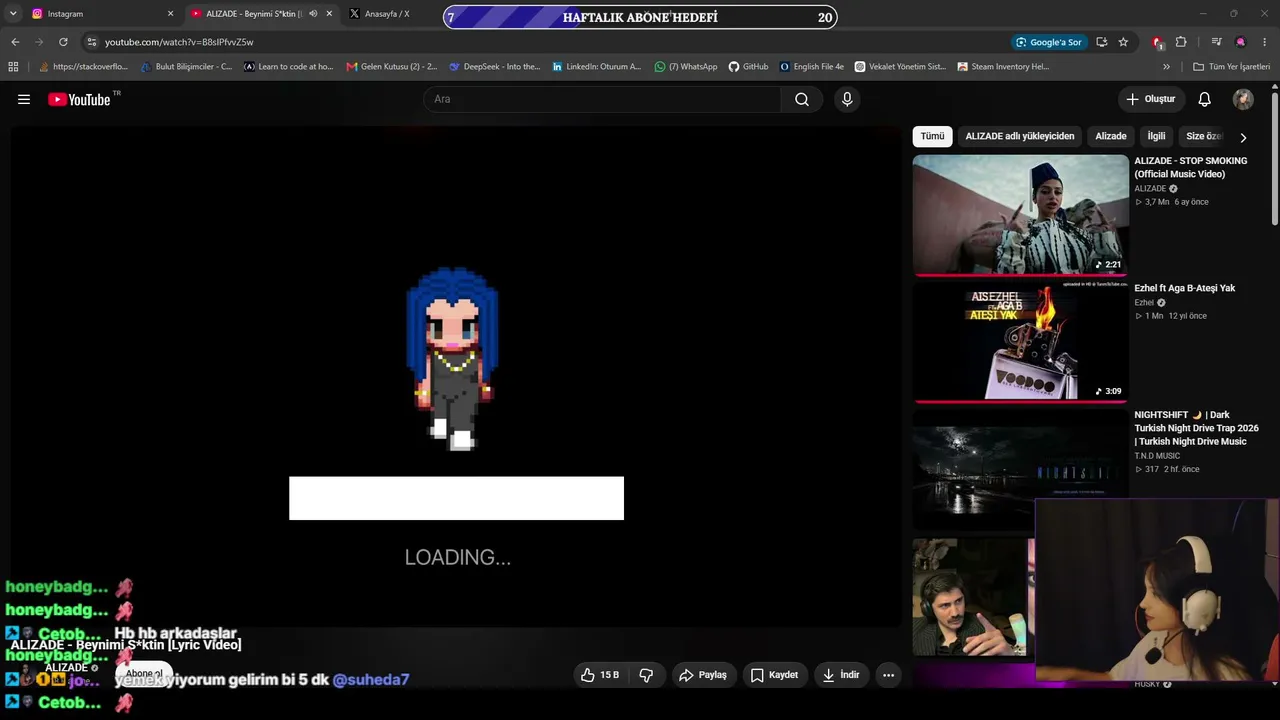Click the video player loading screen

(x=456, y=376)
